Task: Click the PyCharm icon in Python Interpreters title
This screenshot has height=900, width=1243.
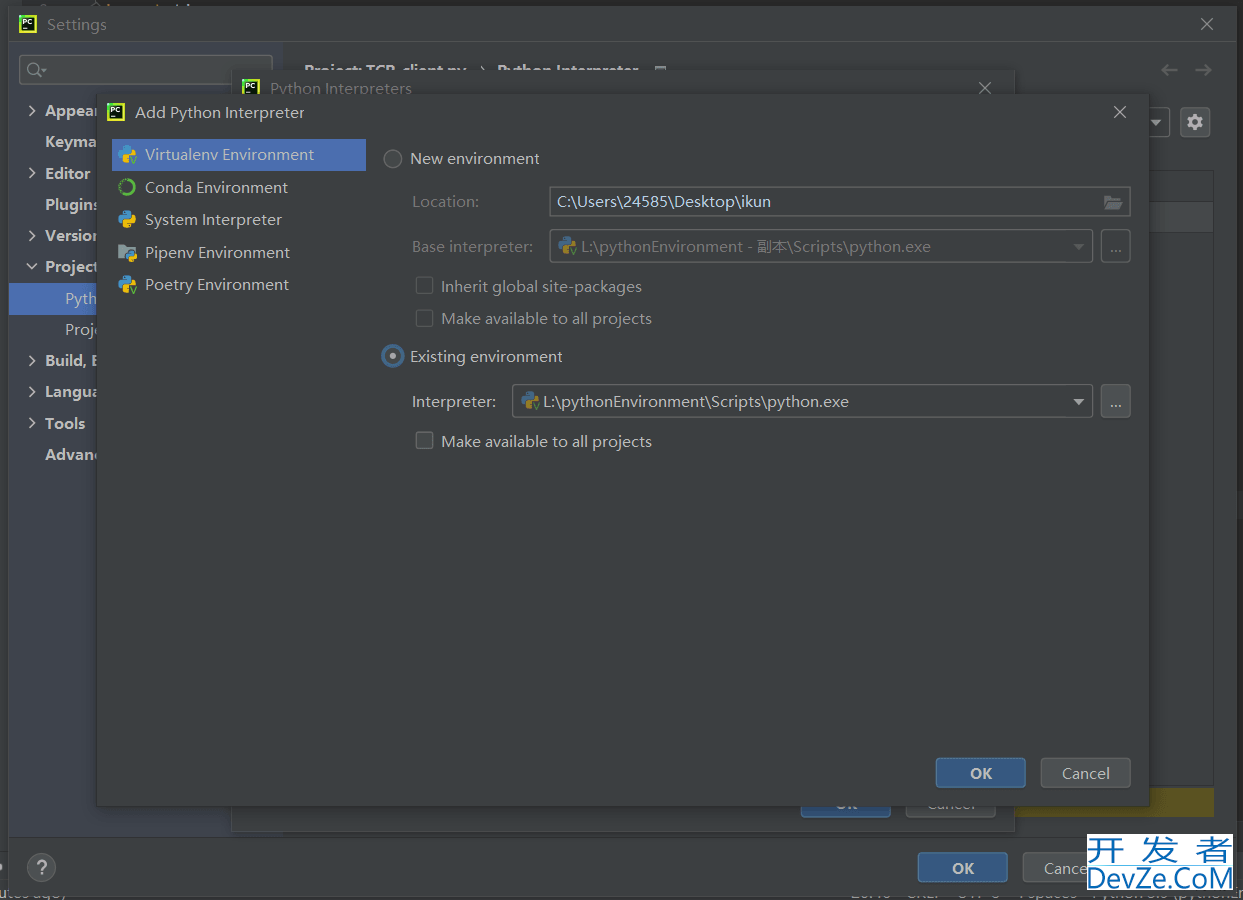Action: click(251, 88)
